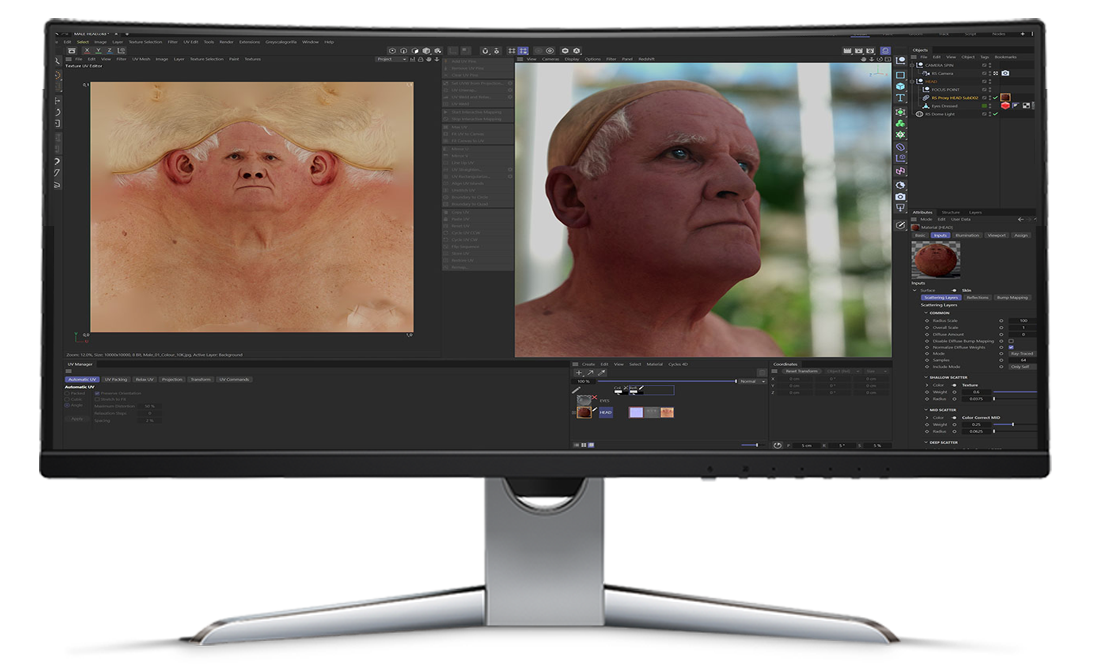Click the rectangle spline icon in side palette

click(901, 75)
